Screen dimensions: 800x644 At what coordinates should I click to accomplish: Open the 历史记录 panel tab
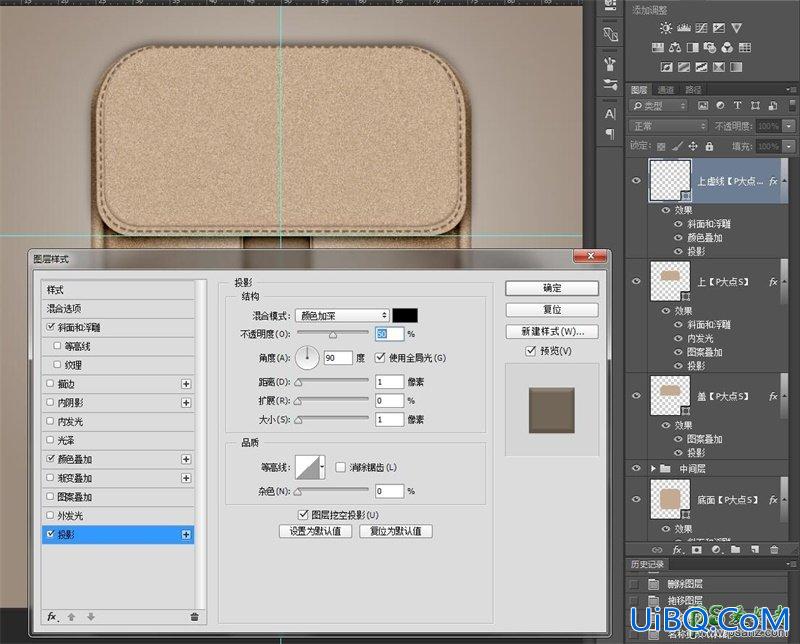click(x=647, y=564)
